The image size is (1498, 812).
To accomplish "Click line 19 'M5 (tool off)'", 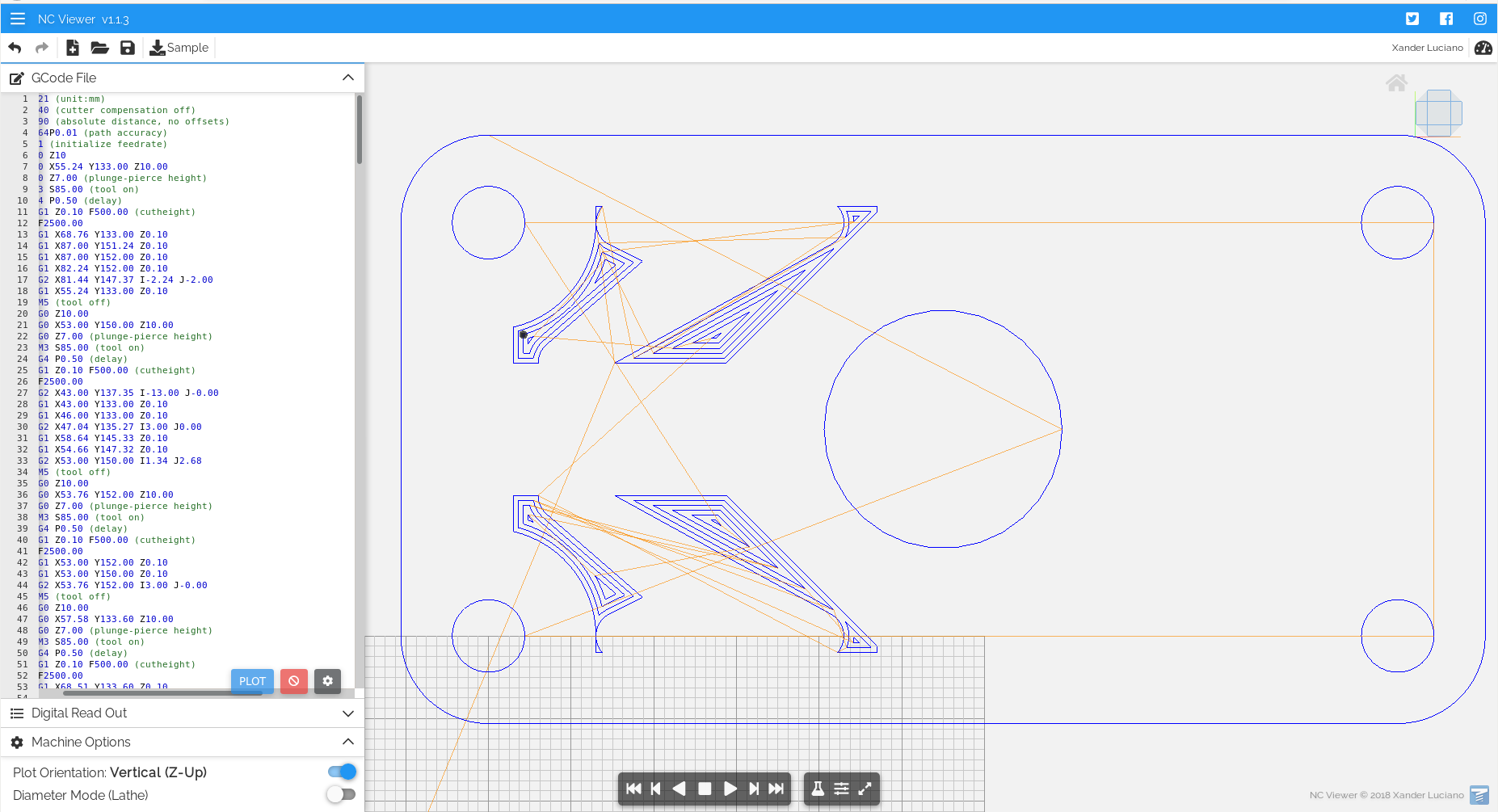I will point(74,302).
